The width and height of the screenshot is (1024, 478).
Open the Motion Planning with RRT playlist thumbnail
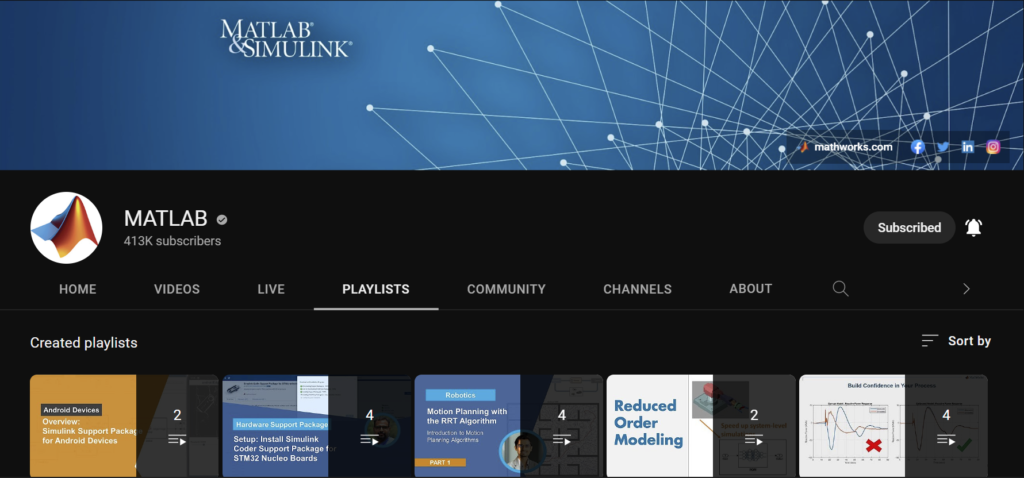coord(508,426)
